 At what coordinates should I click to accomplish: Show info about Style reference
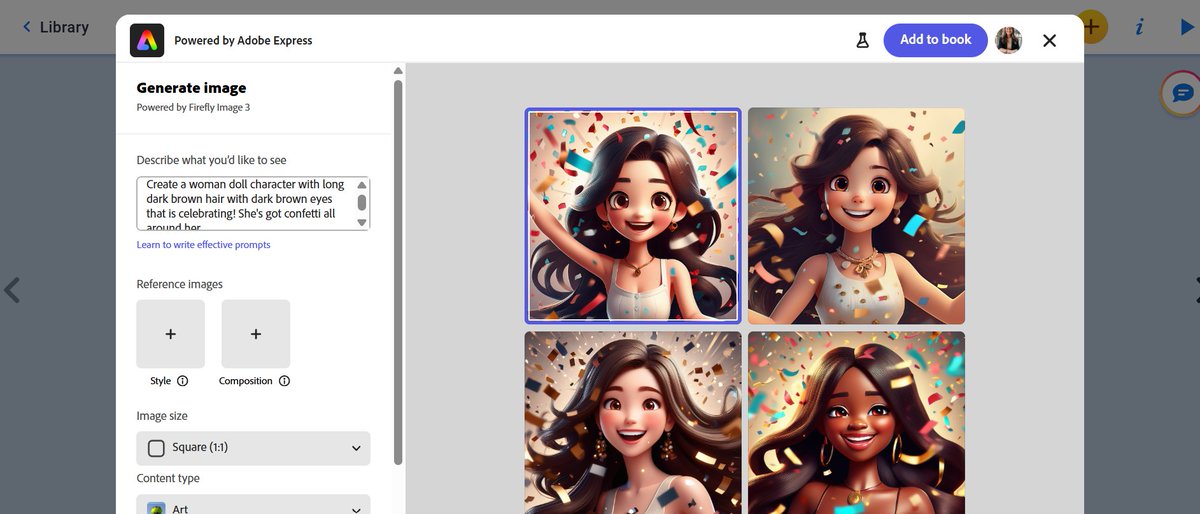click(x=182, y=381)
